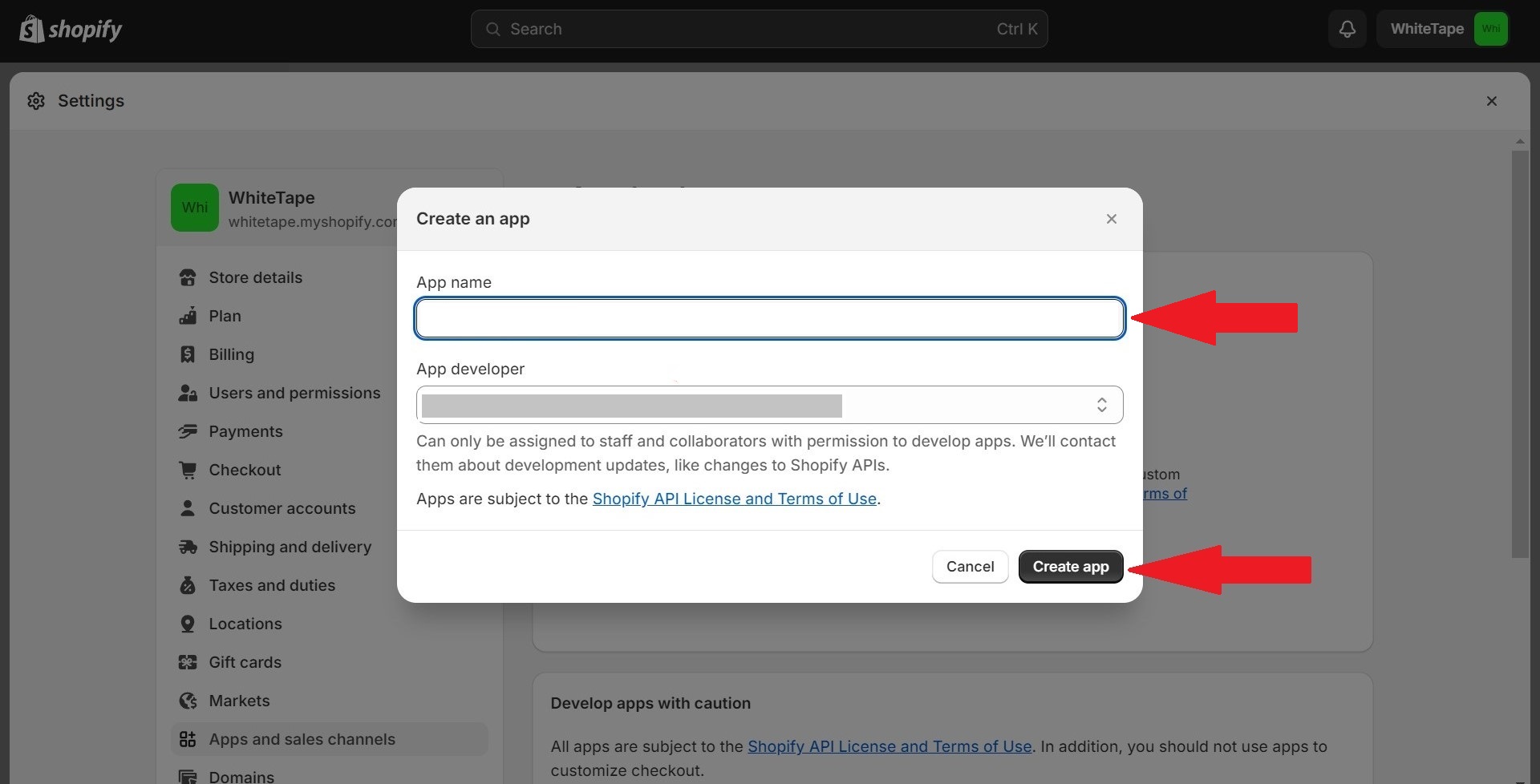Open Customer accounts settings
The image size is (1540, 784).
click(x=282, y=508)
